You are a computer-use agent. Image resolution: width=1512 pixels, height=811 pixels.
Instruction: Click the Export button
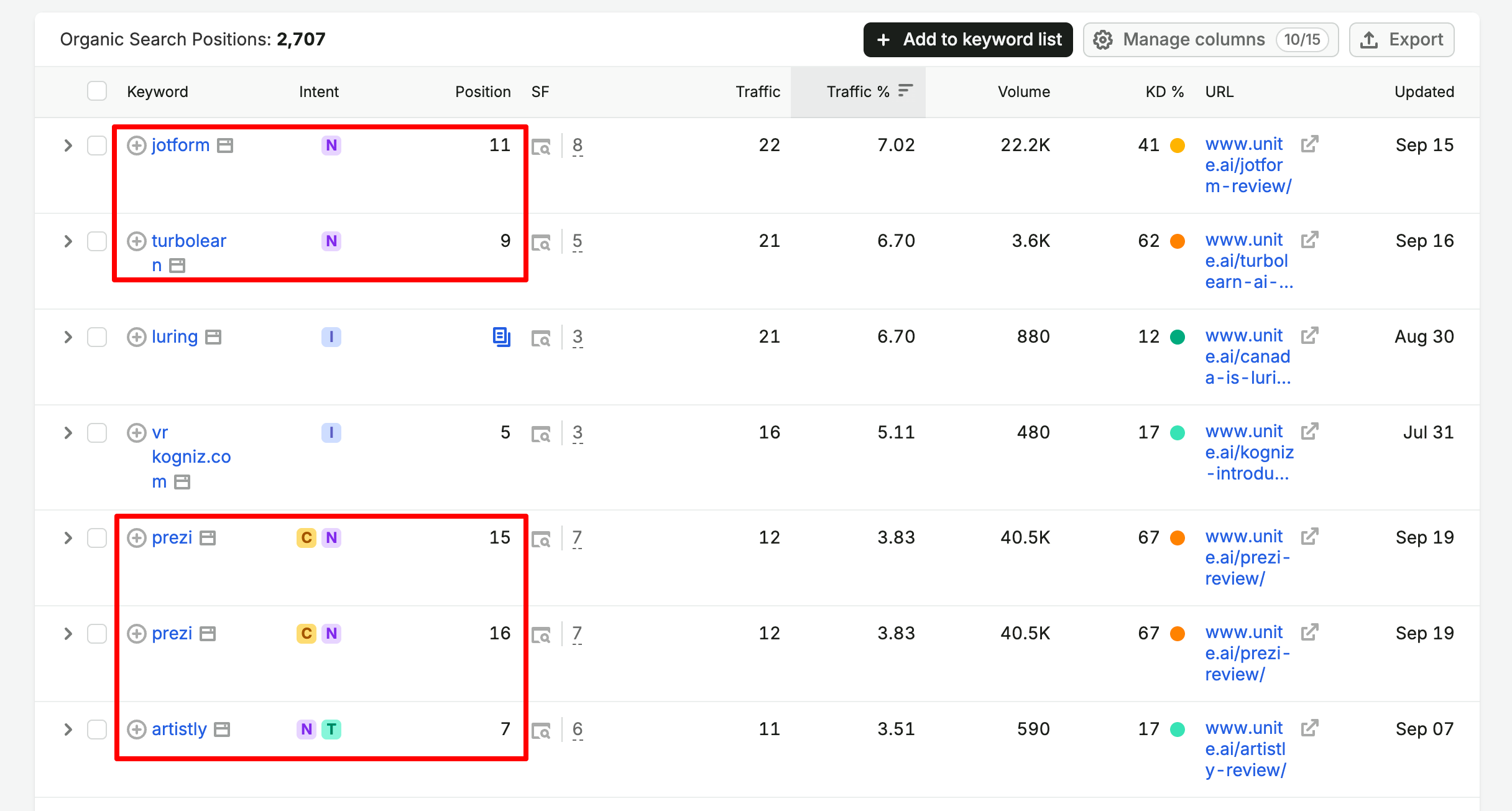tap(1401, 40)
